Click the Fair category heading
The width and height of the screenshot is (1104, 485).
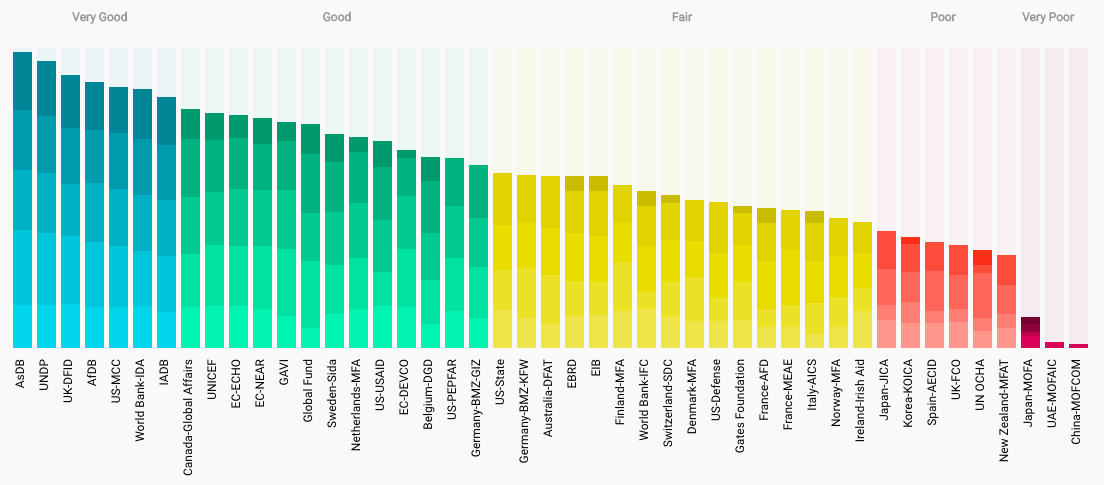682,17
